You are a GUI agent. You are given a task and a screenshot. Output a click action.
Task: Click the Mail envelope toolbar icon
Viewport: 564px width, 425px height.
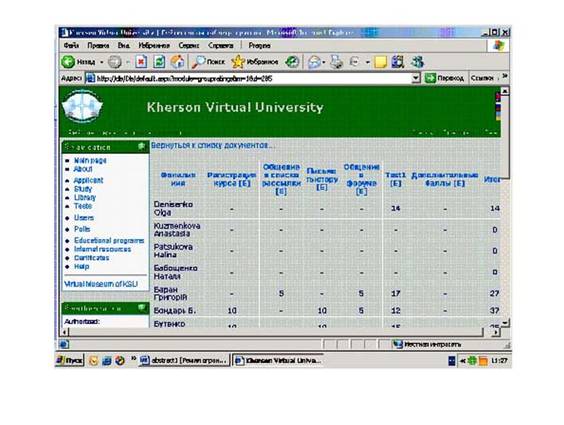pyautogui.click(x=314, y=62)
